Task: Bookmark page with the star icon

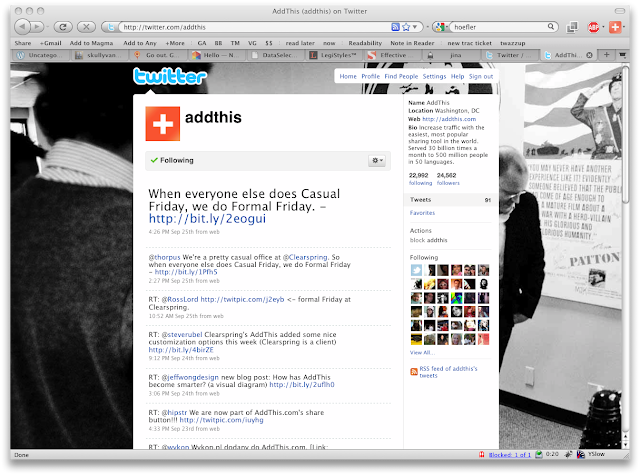Action: [406, 27]
